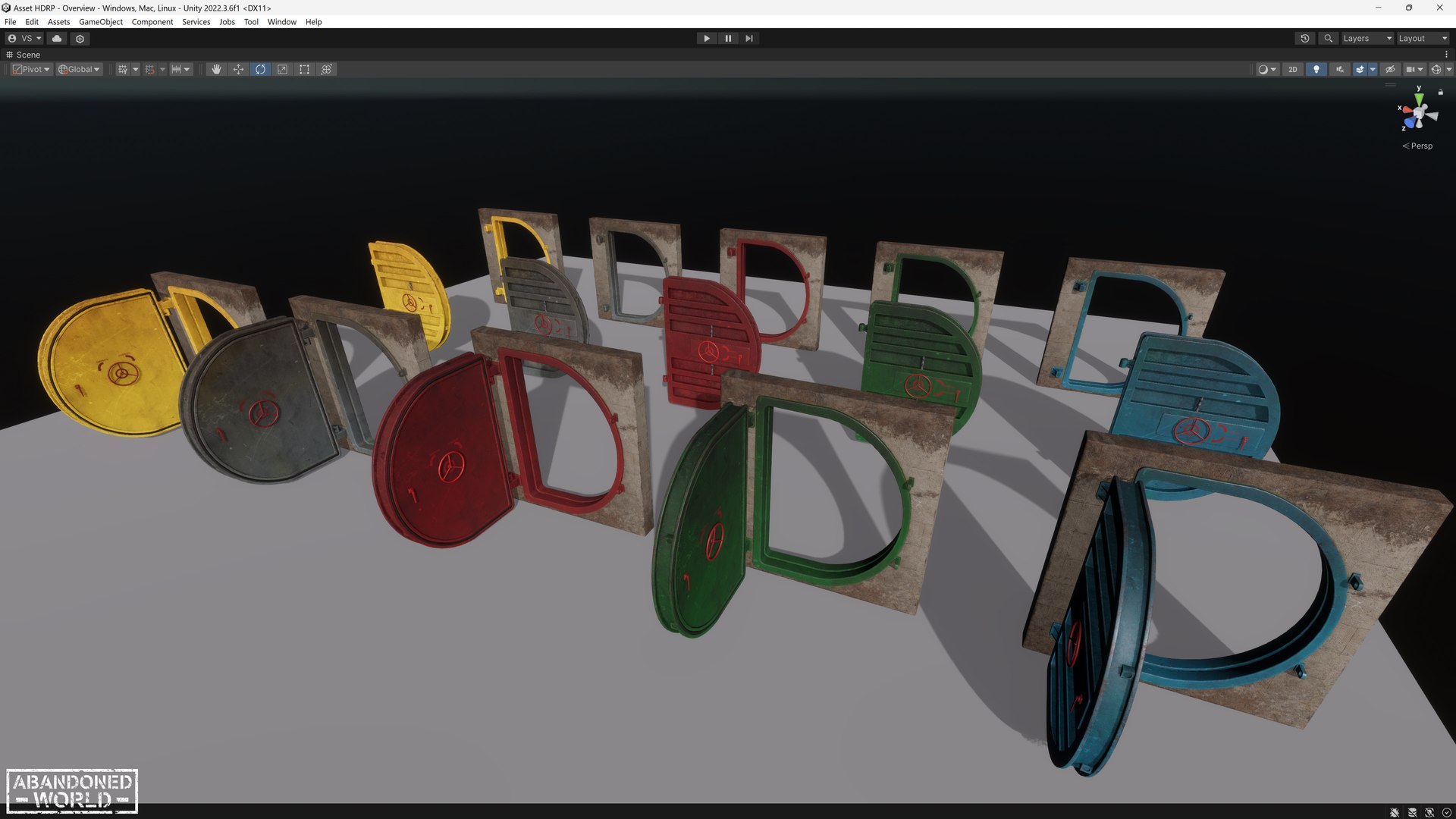Expand grid visibility options arrow
Screen dimensions: 1456x819
tap(136, 69)
